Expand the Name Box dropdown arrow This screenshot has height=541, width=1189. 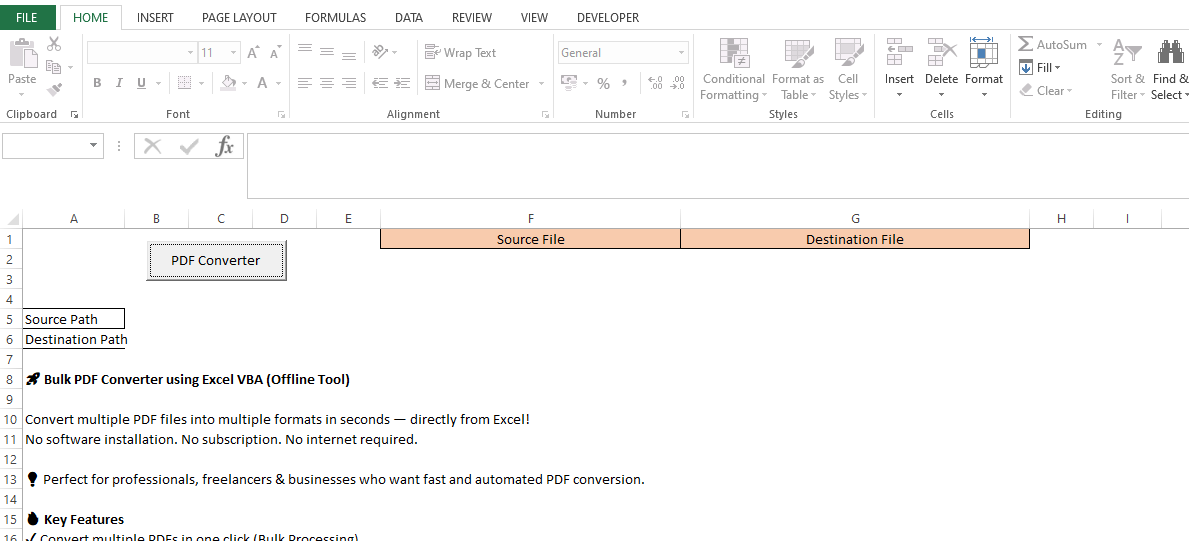point(95,146)
